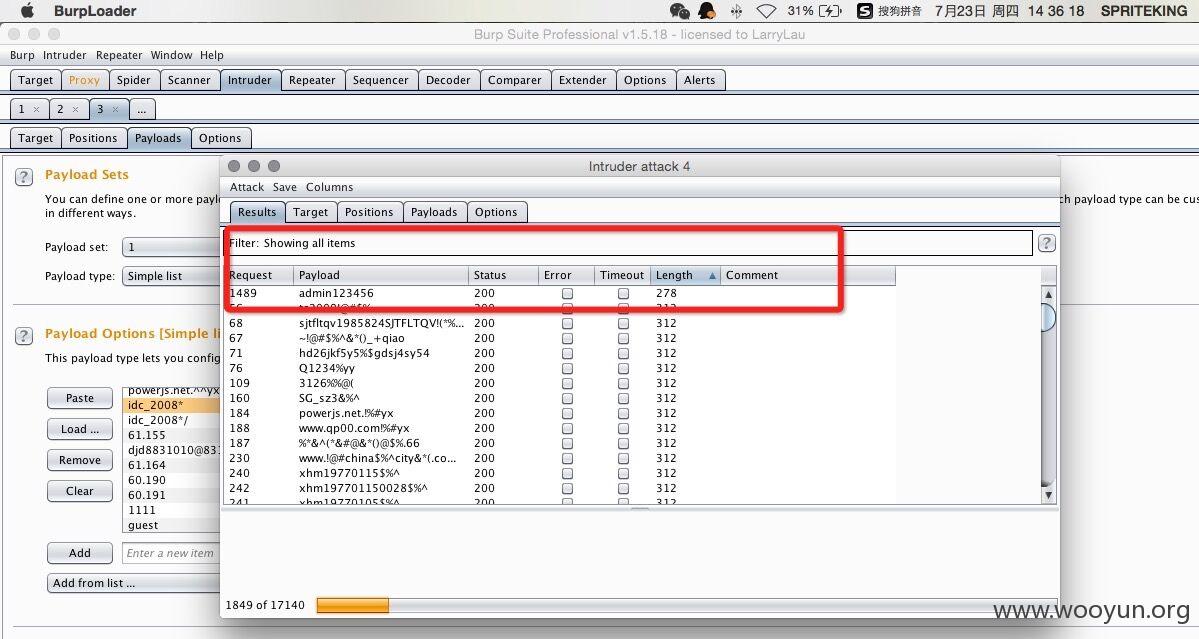Click the attack progress bar

click(x=687, y=605)
